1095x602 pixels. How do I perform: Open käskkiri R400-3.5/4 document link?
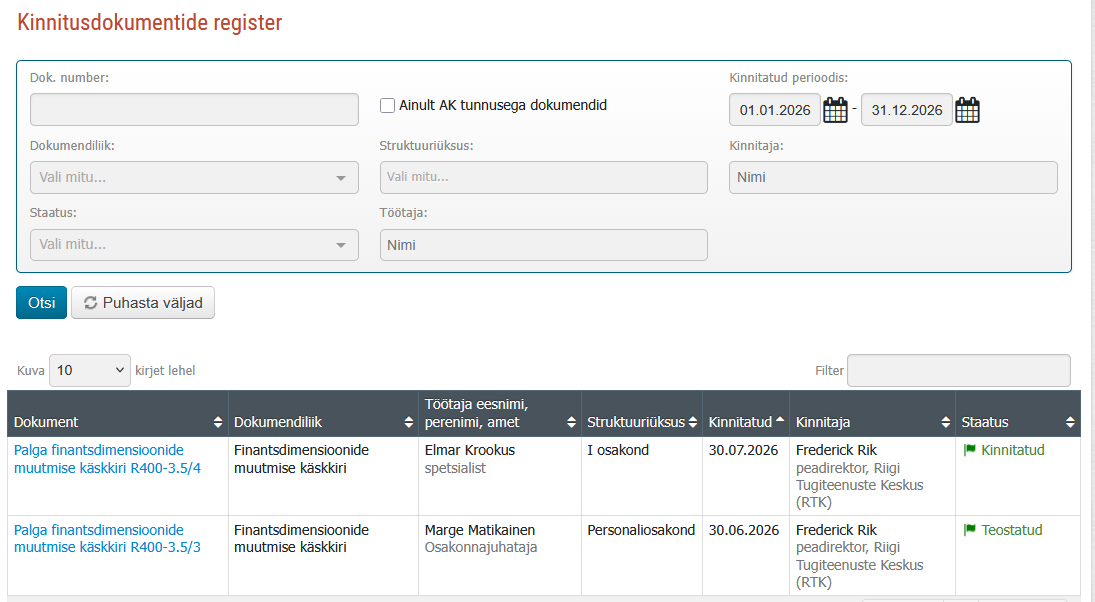pos(108,459)
